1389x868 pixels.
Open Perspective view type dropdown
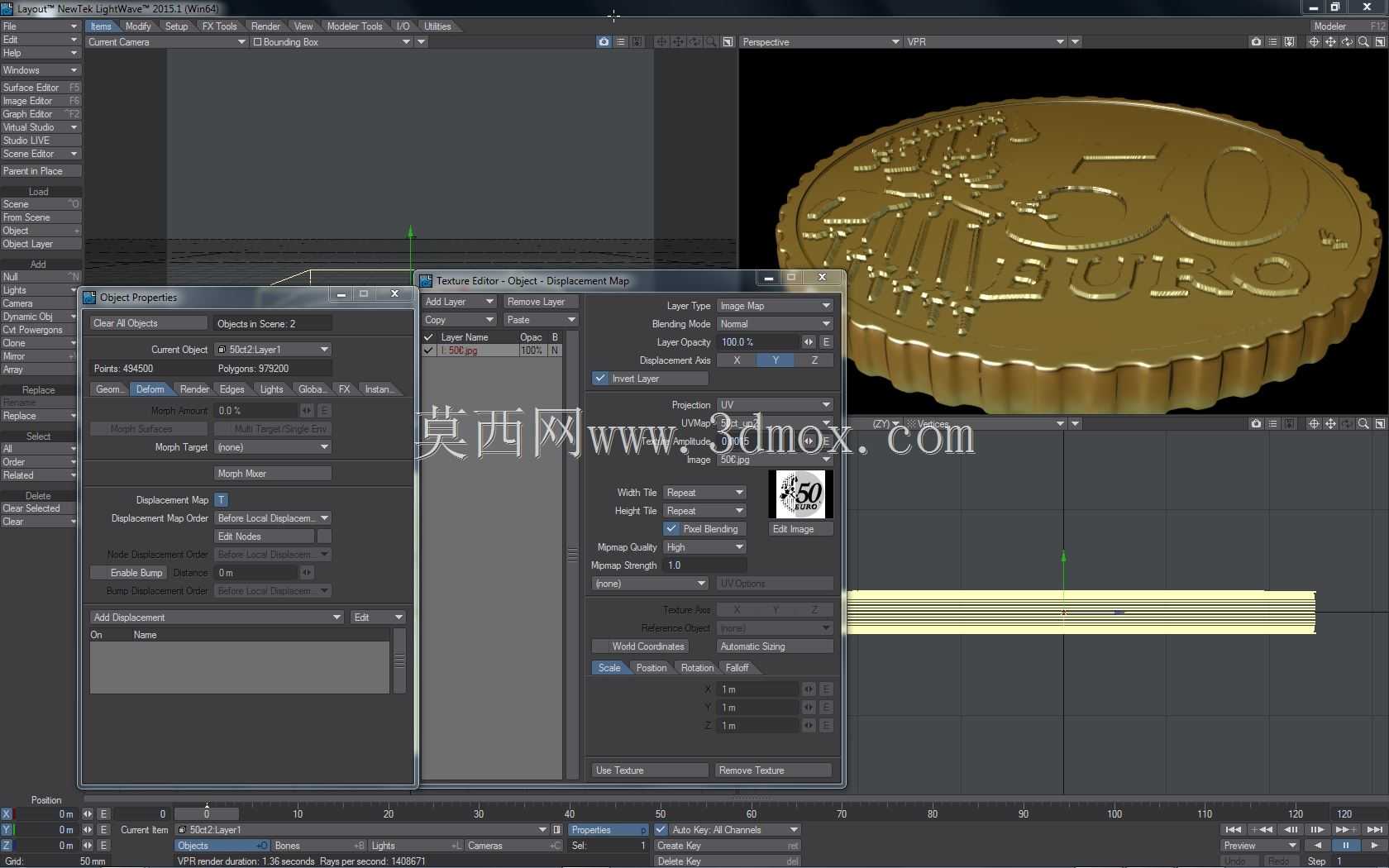(x=820, y=42)
